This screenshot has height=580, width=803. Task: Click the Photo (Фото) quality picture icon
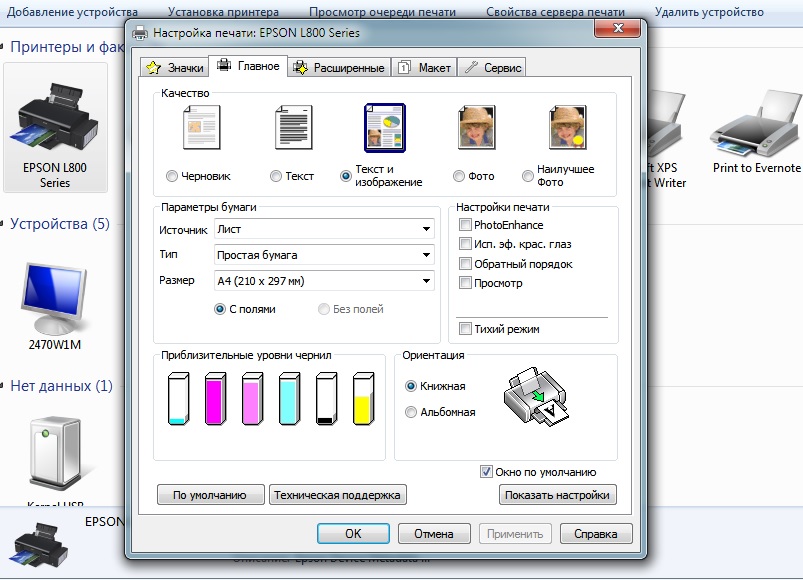pos(477,127)
